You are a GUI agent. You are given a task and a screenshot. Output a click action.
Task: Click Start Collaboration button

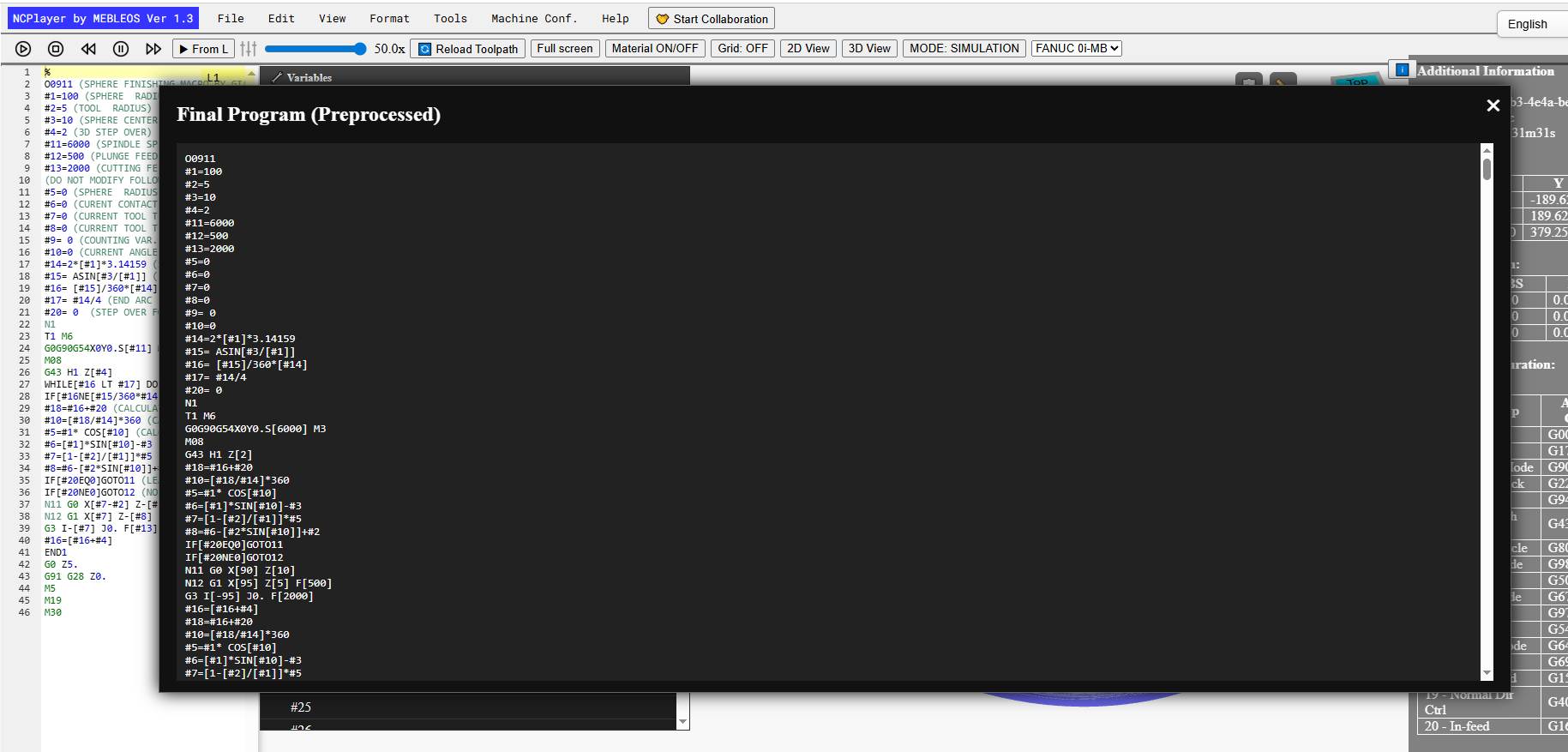712,18
